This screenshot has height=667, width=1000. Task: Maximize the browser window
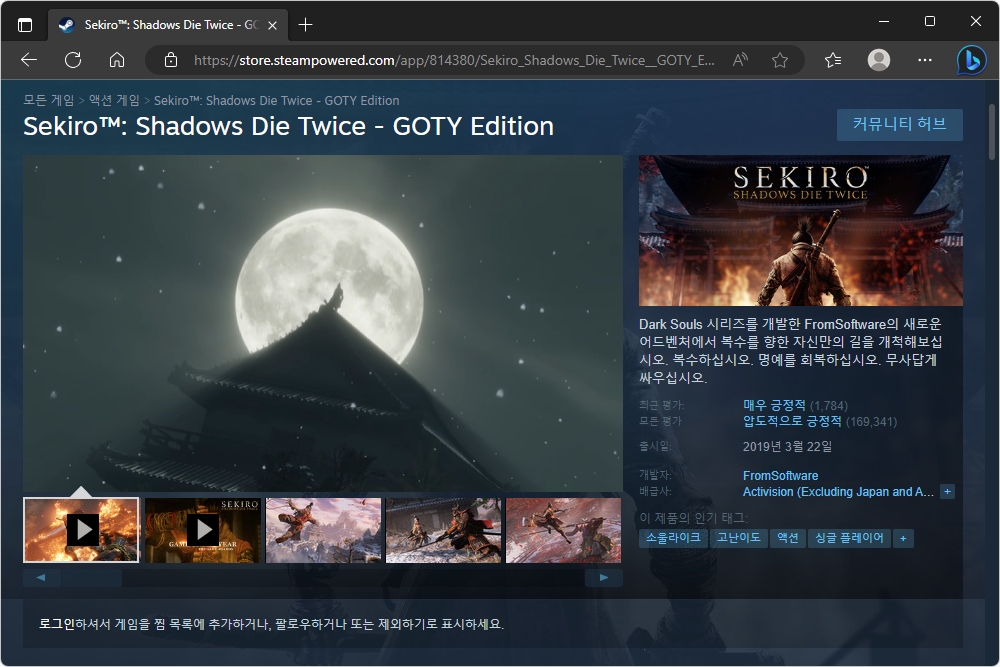click(x=930, y=22)
